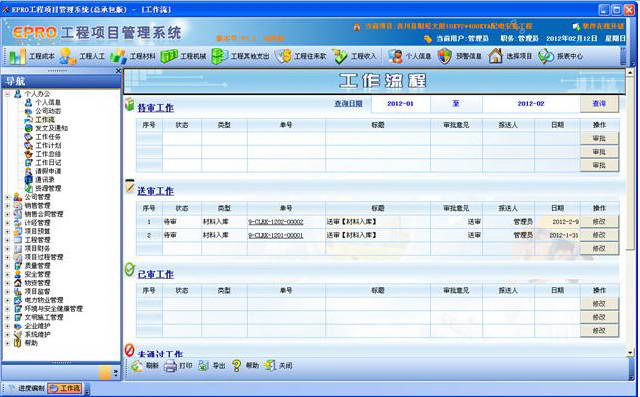Viewport: 640px width, 397px height.
Task: Open 资源管理 in the navigation tree
Action: point(48,188)
